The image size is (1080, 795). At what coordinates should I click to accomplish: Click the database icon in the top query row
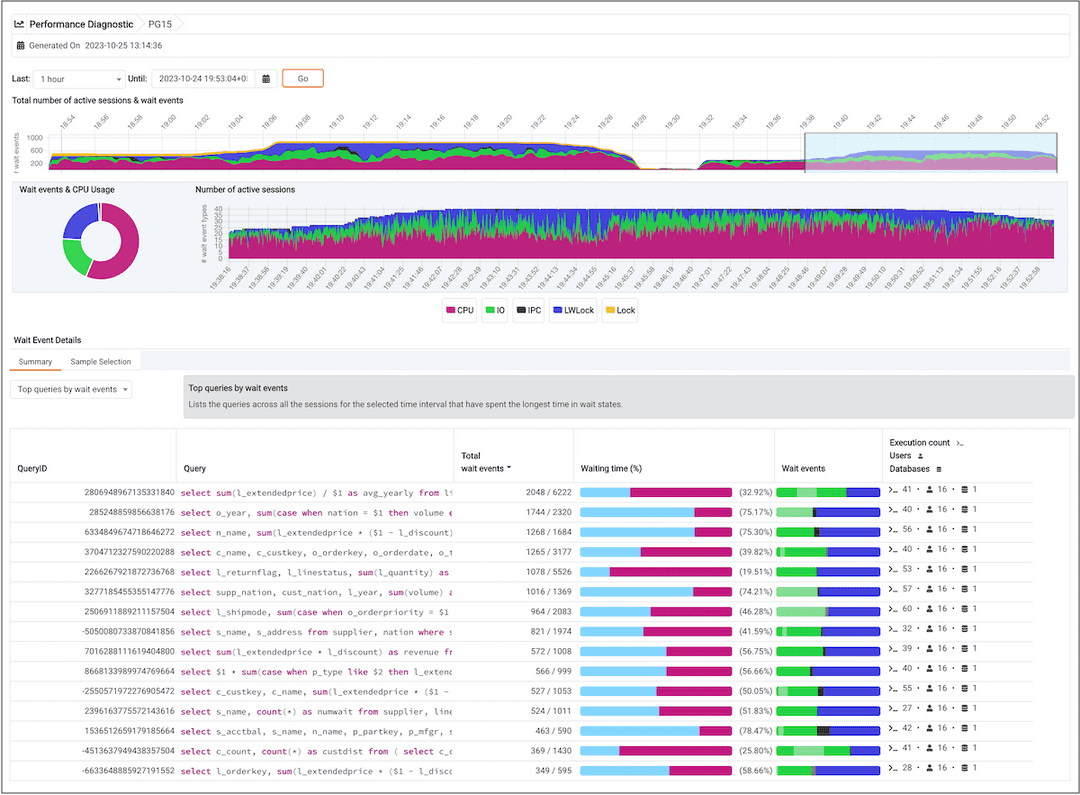[x=965, y=492]
